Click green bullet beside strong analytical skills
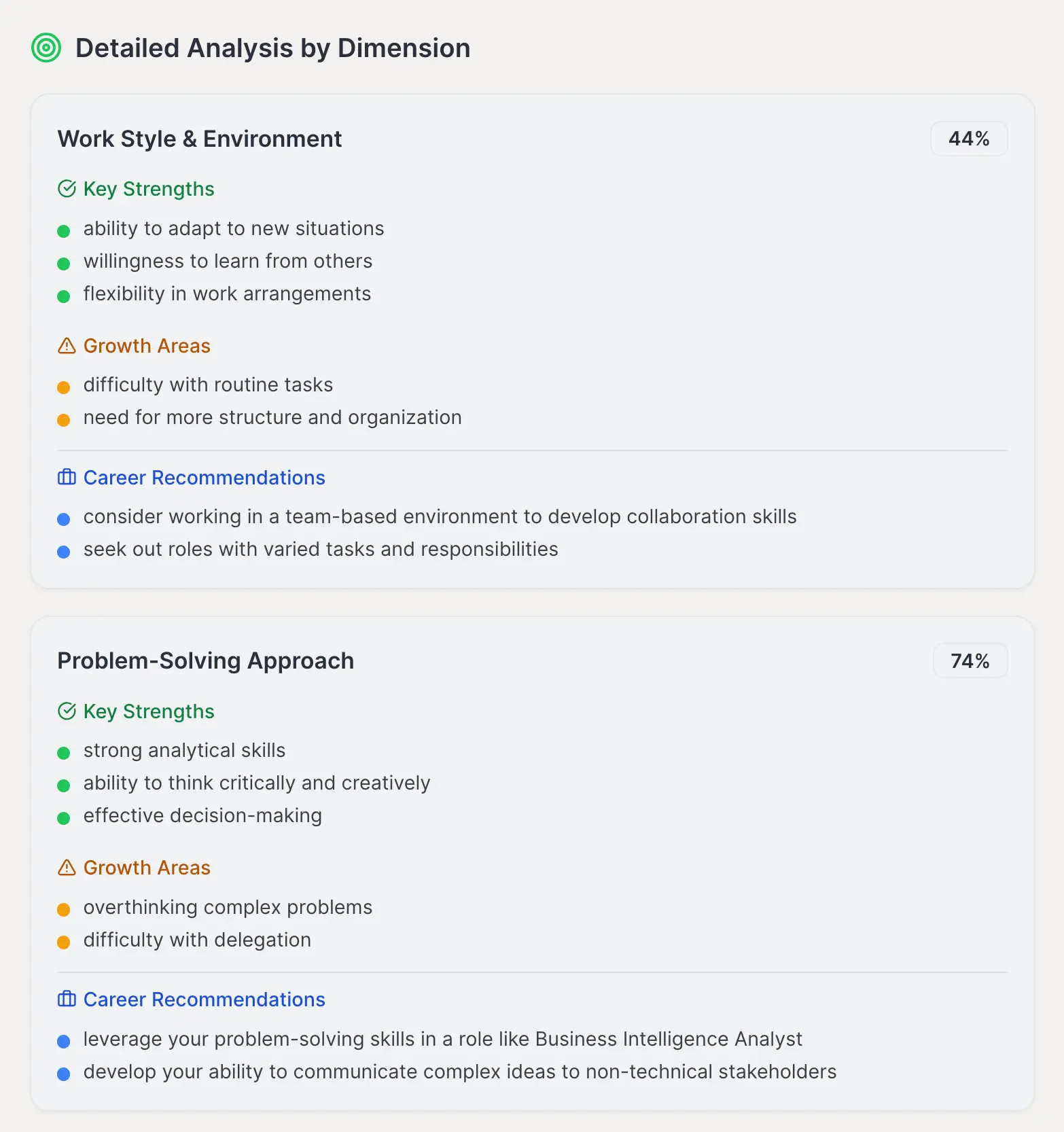Viewport: 1064px width, 1132px height. pyautogui.click(x=64, y=753)
